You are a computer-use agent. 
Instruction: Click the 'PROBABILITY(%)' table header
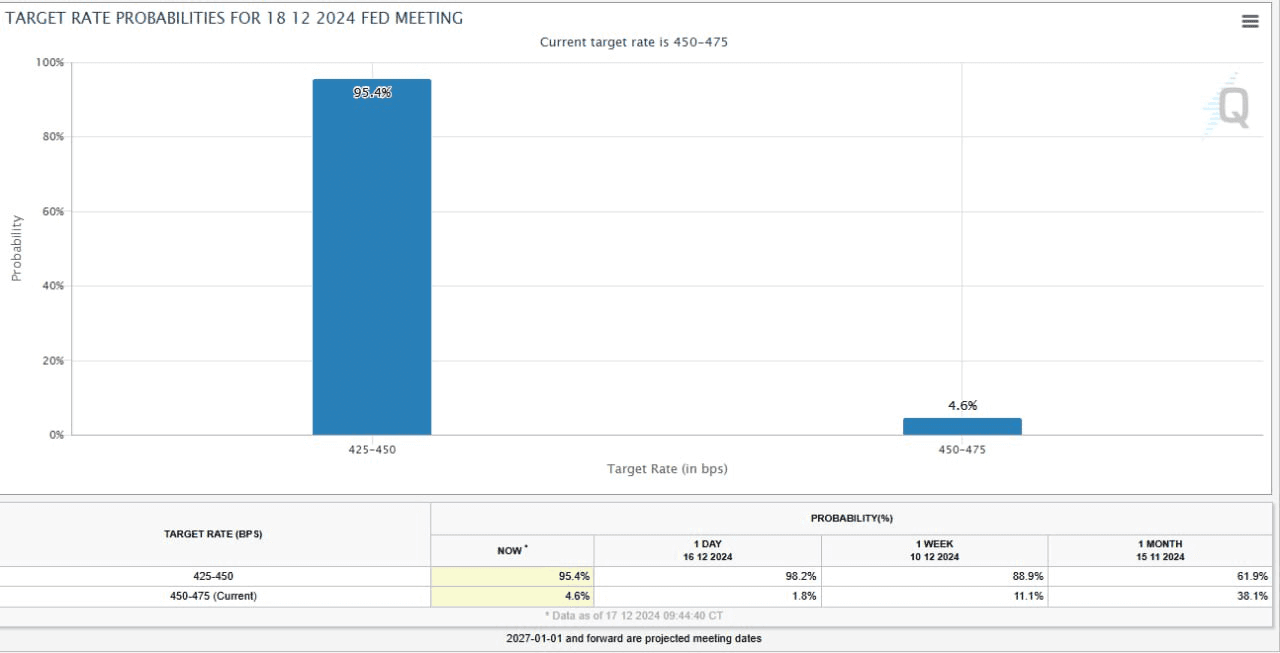852,519
